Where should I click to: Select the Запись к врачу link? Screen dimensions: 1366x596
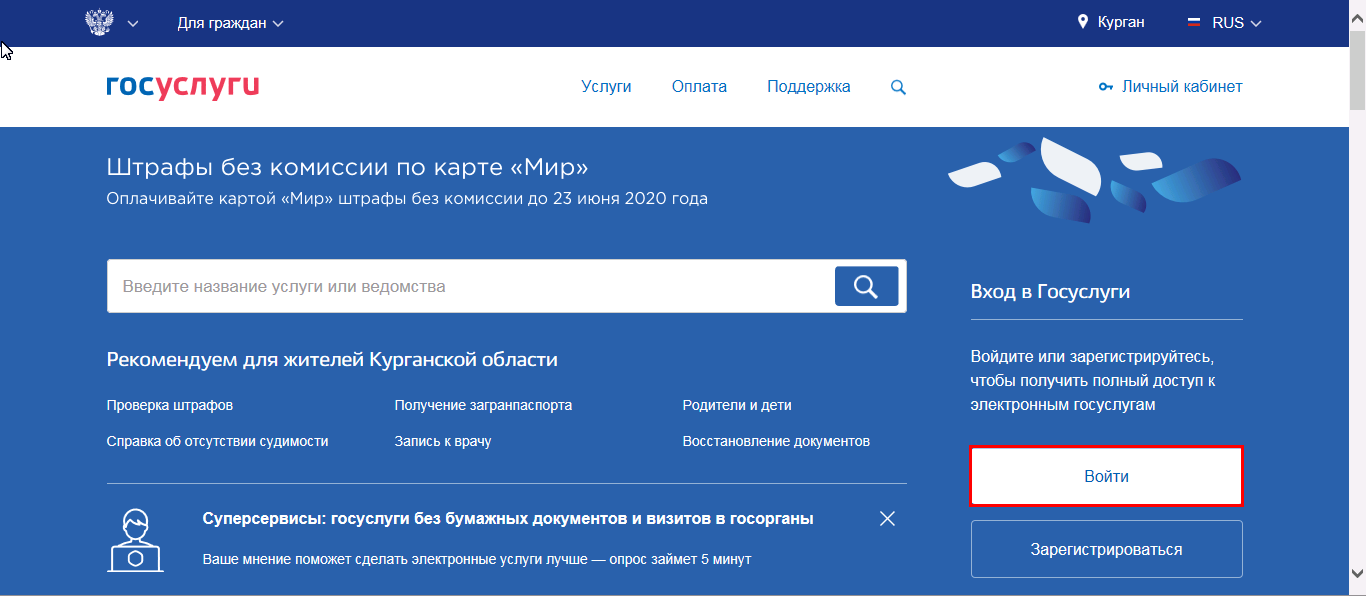(442, 441)
